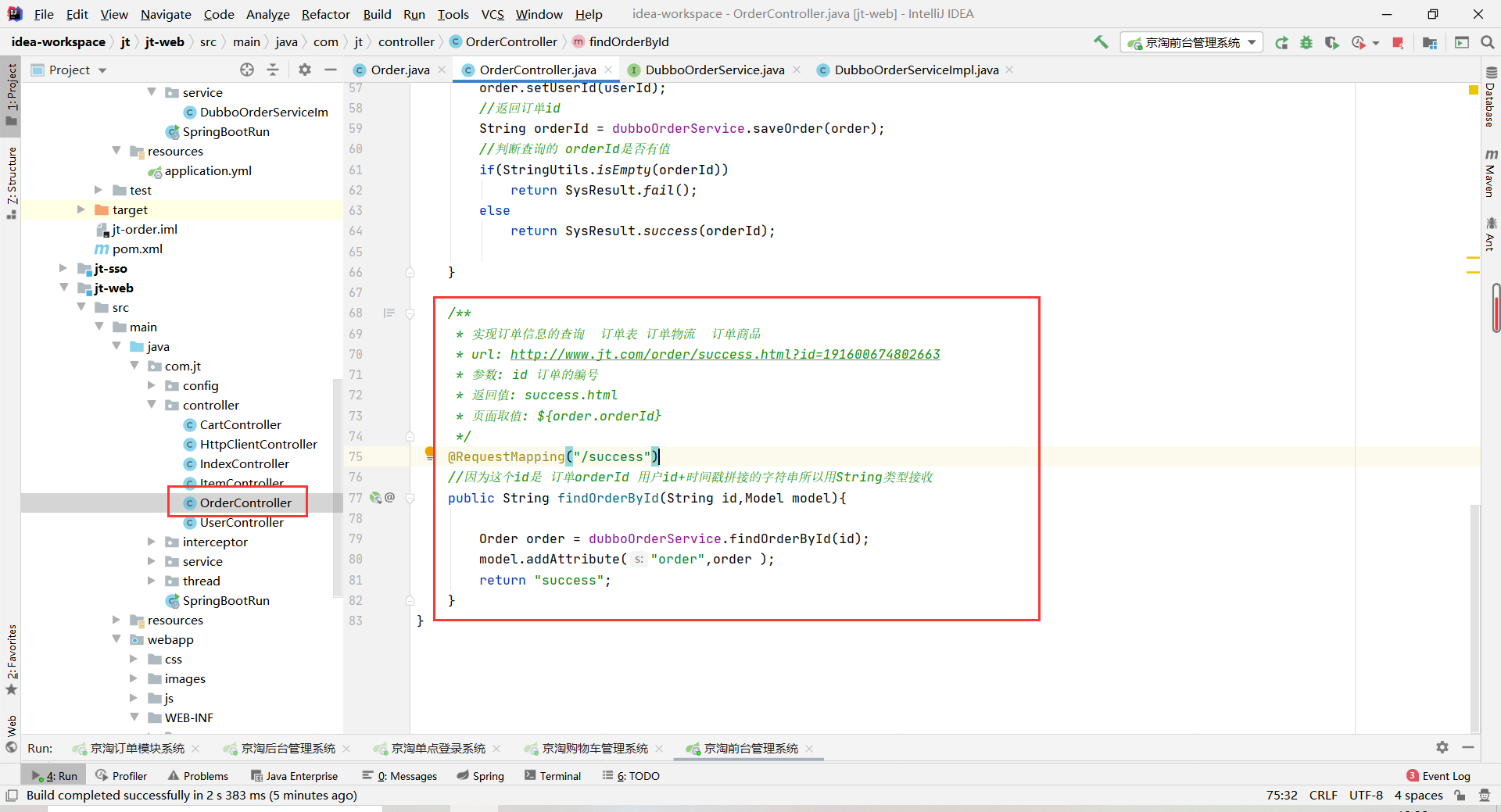Toggle the Maven tool window
This screenshot has width=1501, height=812.
[1490, 173]
